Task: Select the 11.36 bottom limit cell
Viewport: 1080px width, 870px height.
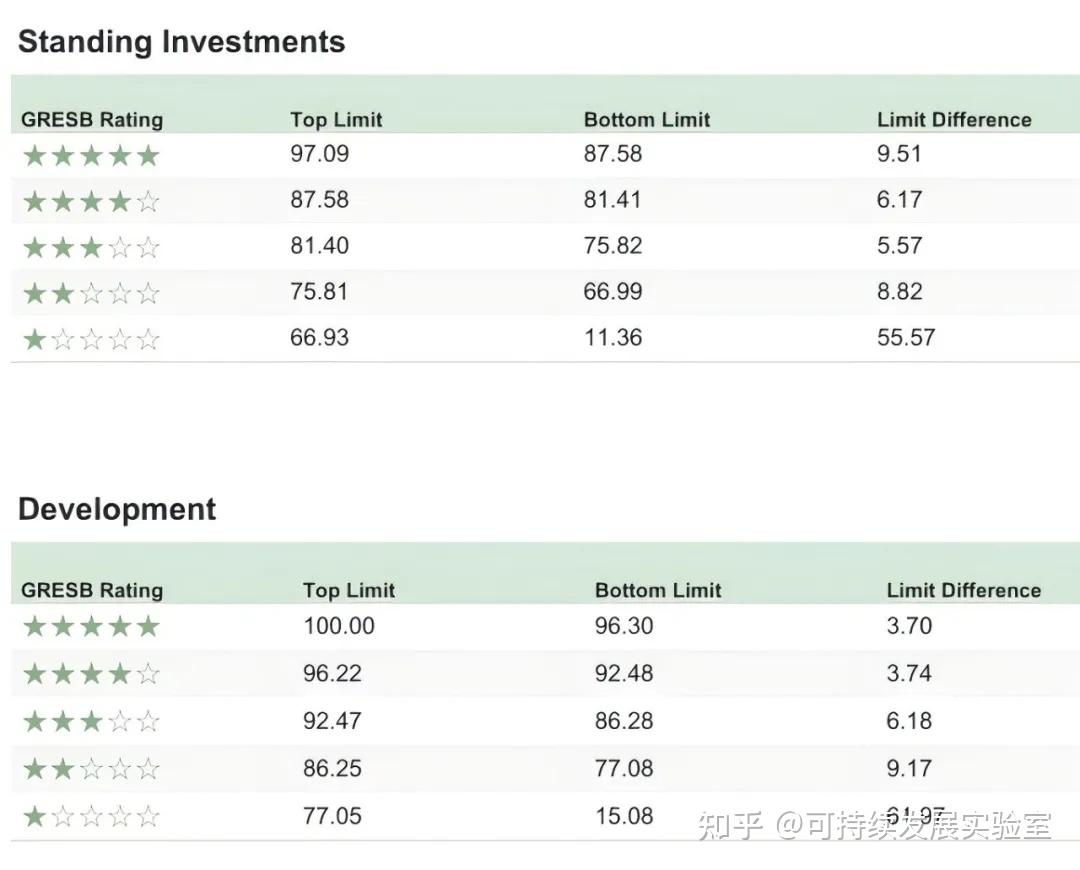Action: point(613,338)
